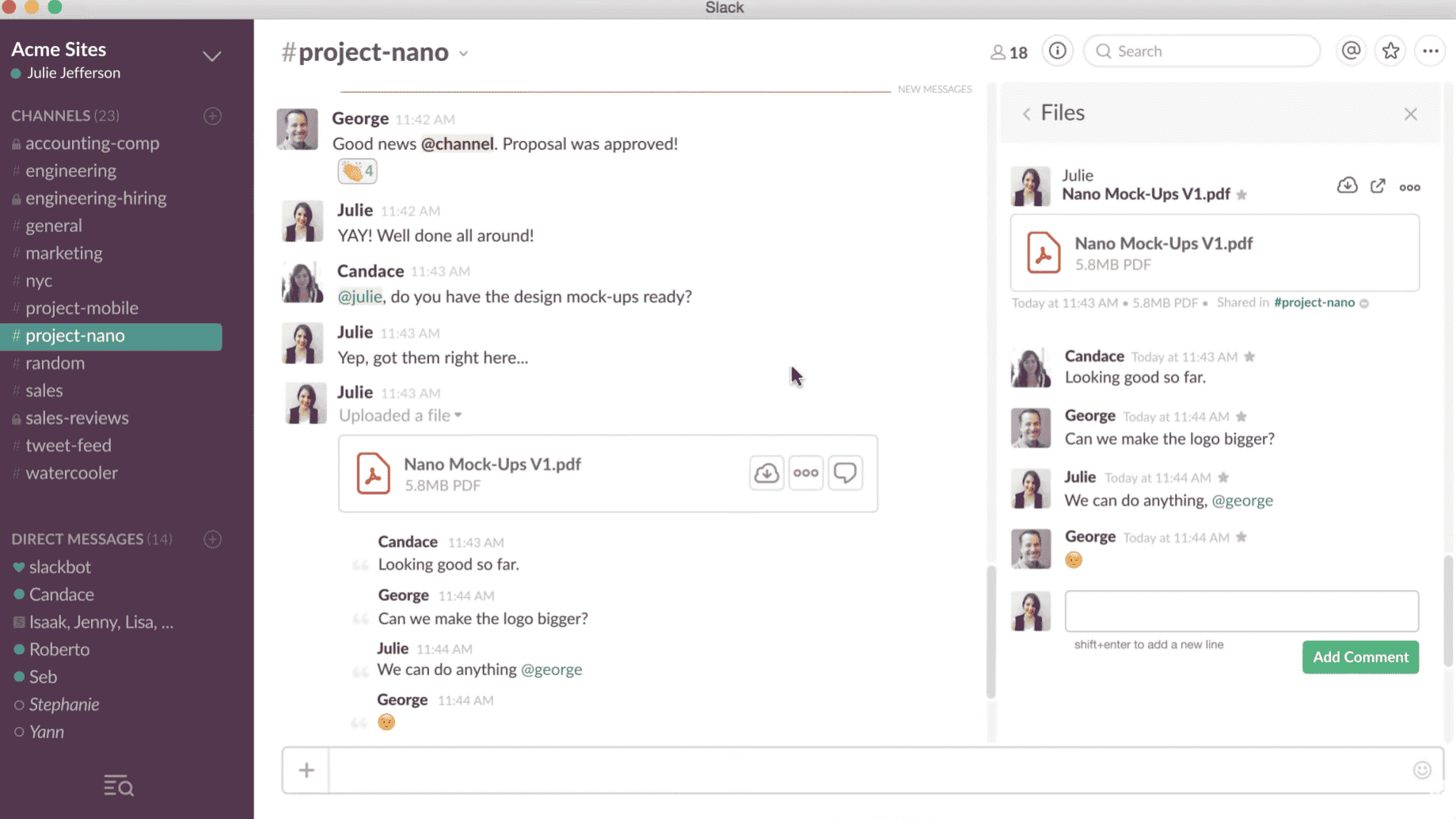The image size is (1456, 819).
Task: Add a new channel with plus icon
Action: click(212, 116)
